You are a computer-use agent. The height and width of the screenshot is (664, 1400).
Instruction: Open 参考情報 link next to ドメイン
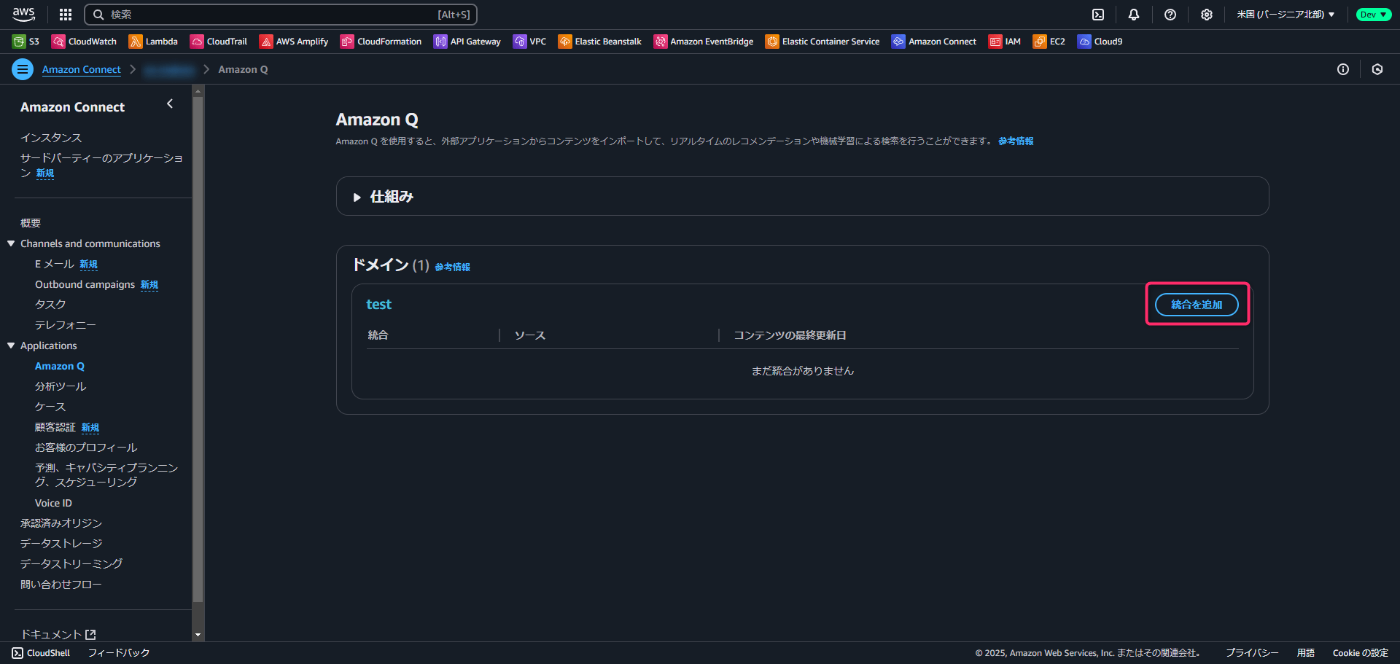(452, 267)
